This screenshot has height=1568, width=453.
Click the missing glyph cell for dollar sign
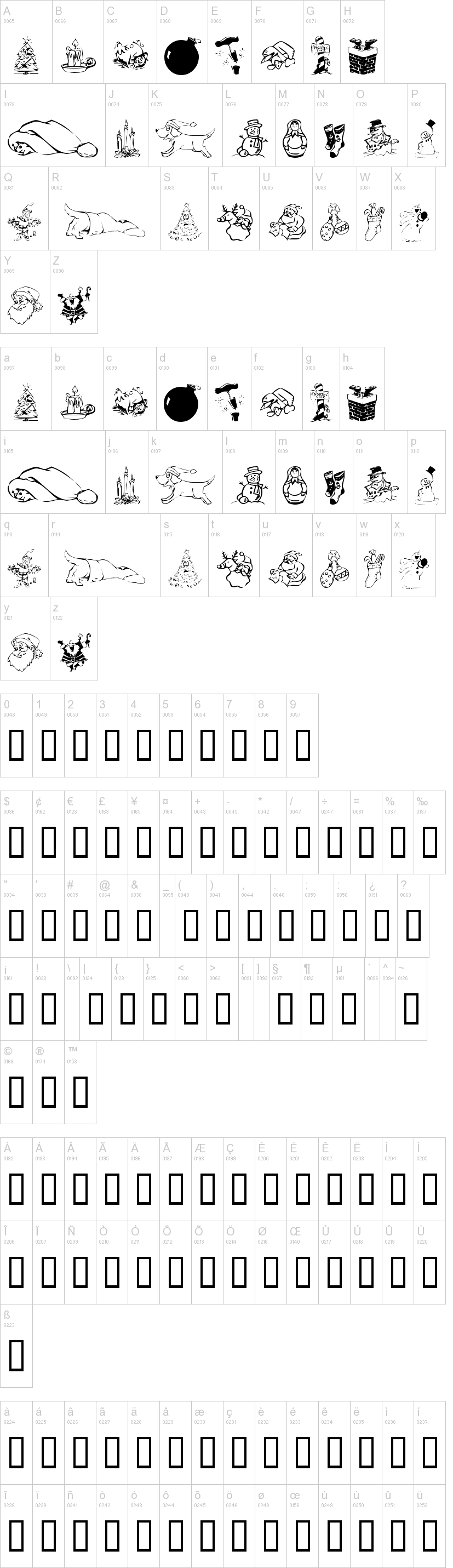pos(16,842)
